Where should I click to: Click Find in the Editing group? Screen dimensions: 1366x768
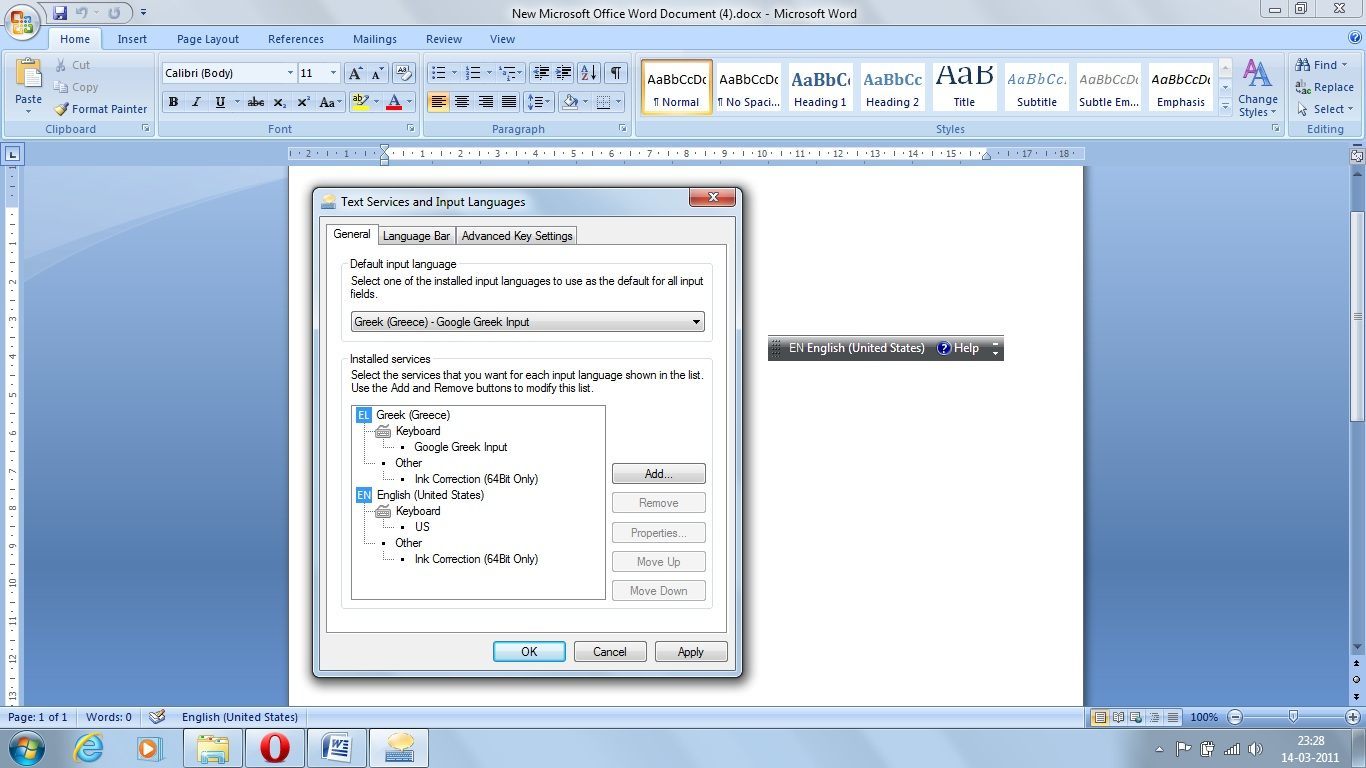coord(1323,65)
